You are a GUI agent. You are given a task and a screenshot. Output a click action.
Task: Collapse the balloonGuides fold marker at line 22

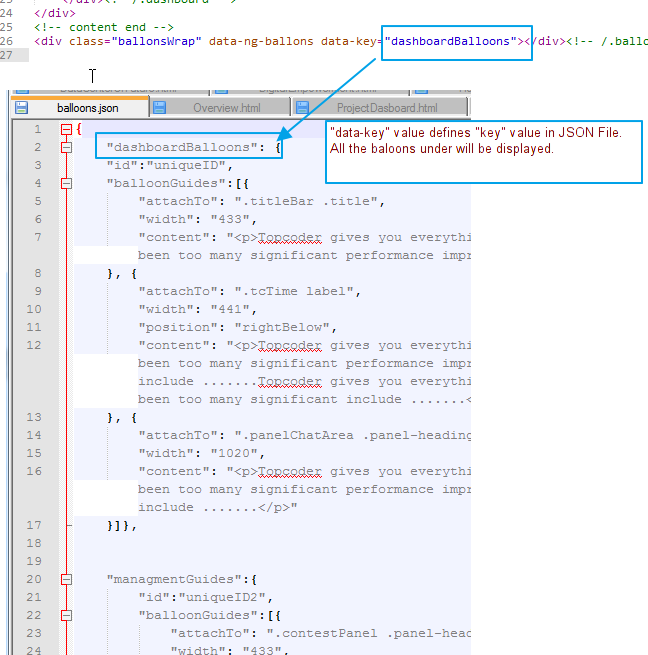point(66,615)
